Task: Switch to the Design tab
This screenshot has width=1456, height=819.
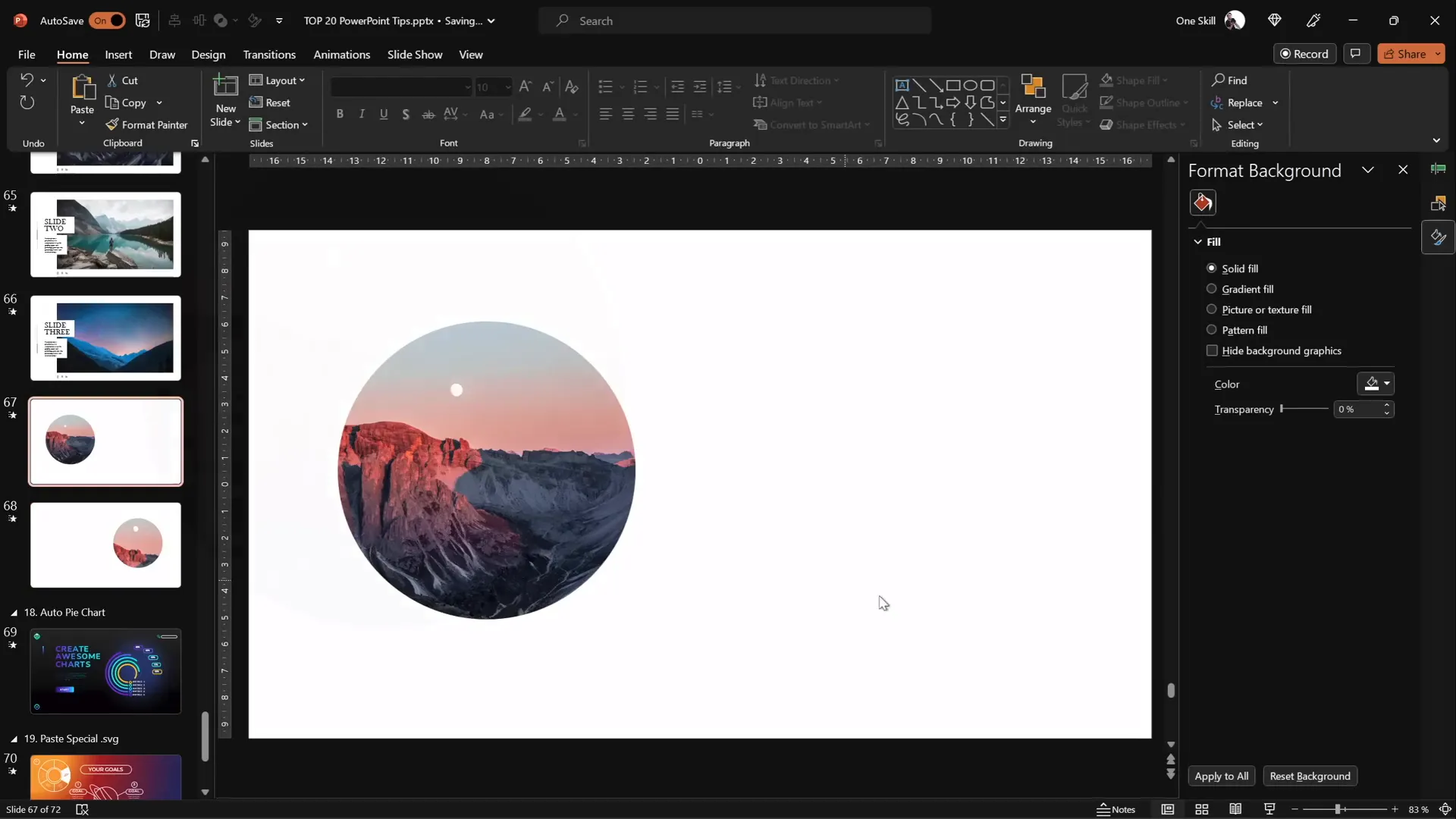Action: [209, 55]
